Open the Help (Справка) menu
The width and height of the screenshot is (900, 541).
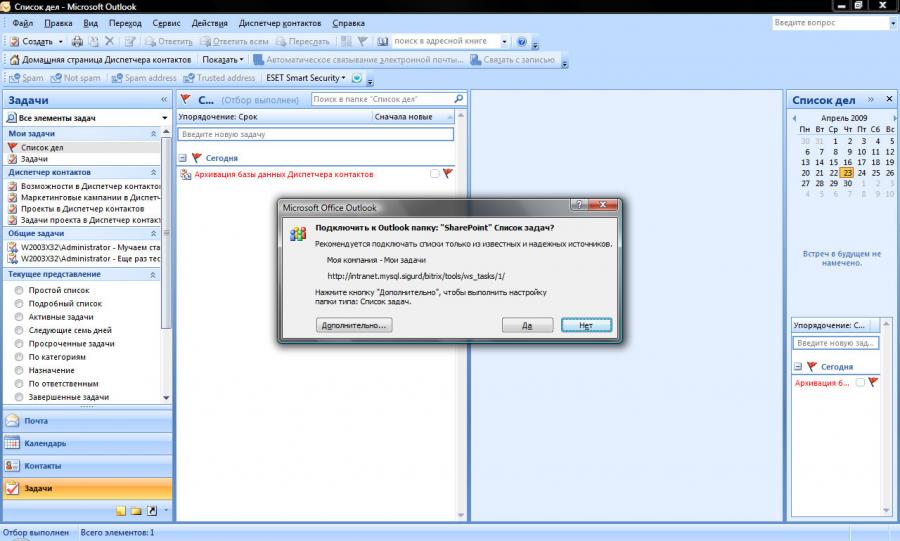point(348,24)
